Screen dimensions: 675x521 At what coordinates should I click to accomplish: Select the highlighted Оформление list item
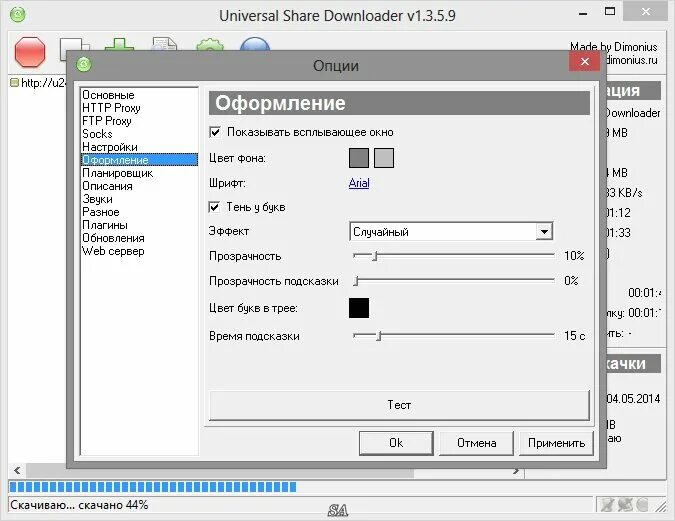(139, 160)
